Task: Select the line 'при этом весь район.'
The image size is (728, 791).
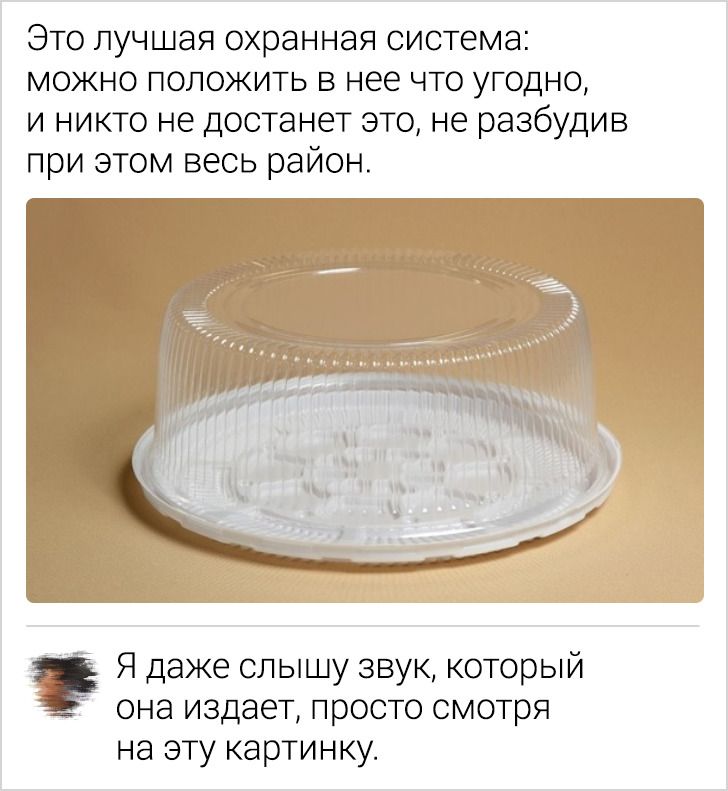Action: pyautogui.click(x=199, y=161)
